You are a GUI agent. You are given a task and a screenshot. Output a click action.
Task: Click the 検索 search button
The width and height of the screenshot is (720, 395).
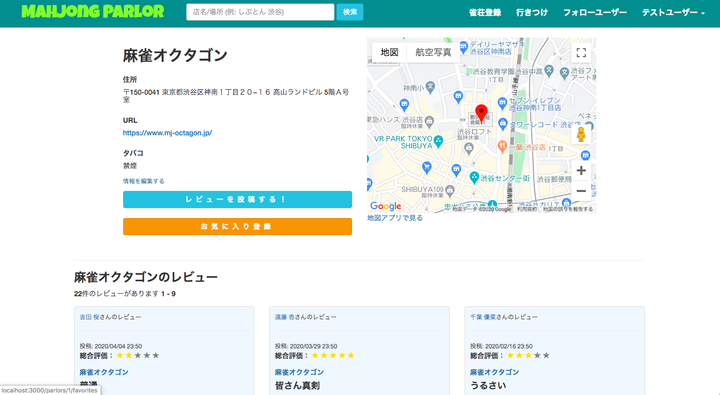coord(350,12)
